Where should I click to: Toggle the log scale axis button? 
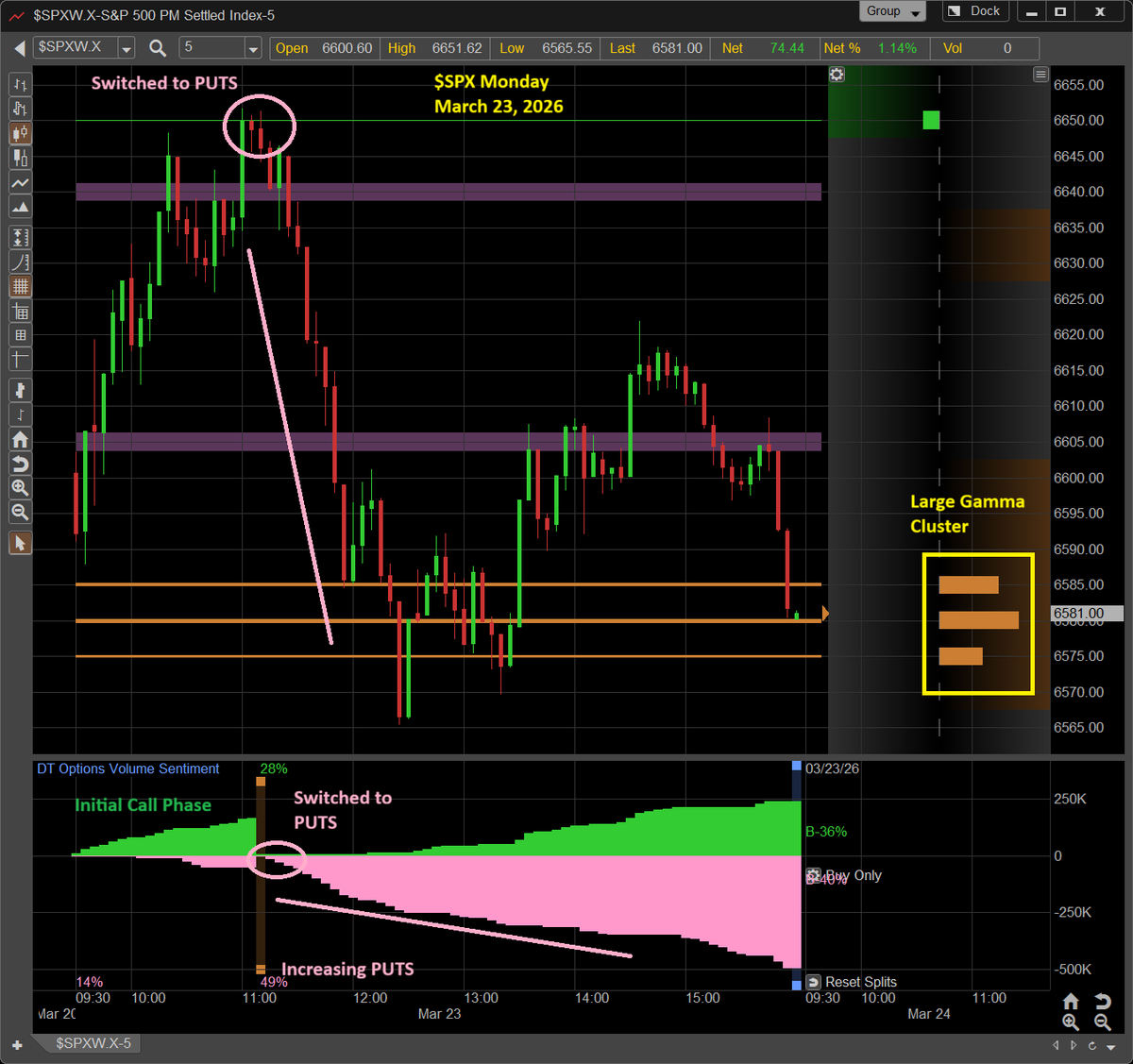point(20,262)
